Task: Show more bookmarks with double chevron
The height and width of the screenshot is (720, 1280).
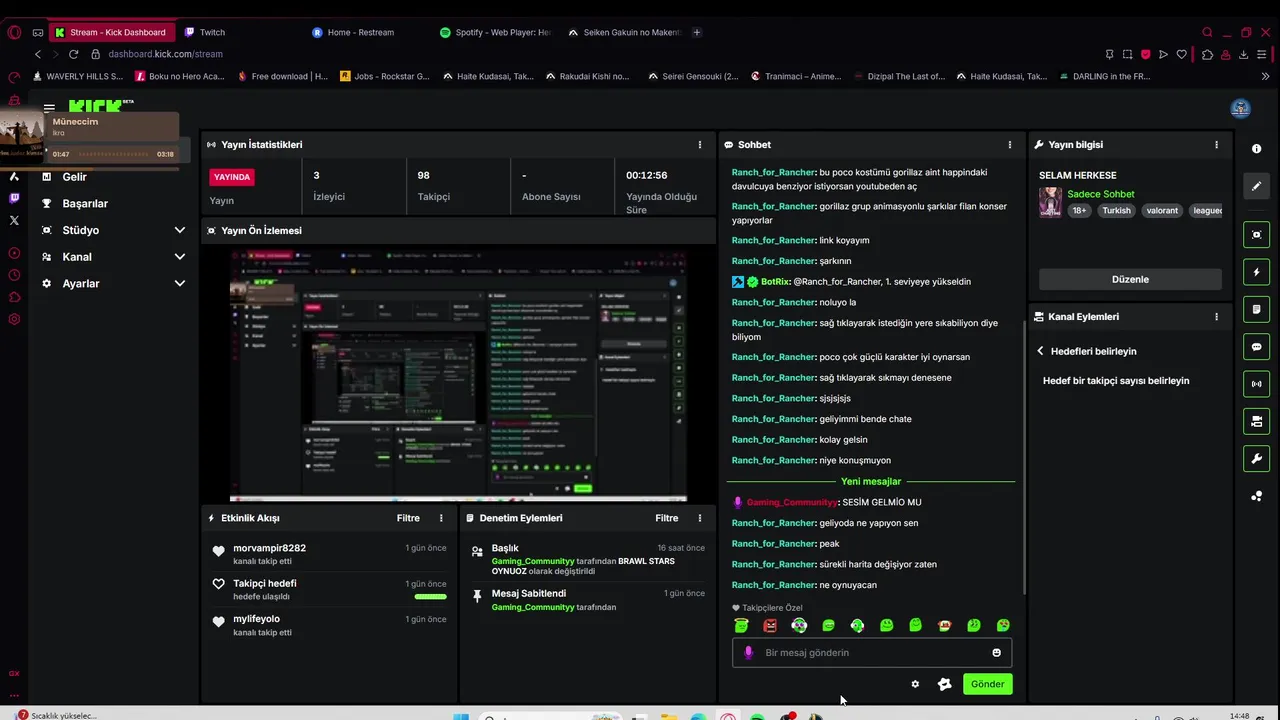Action: [1266, 76]
